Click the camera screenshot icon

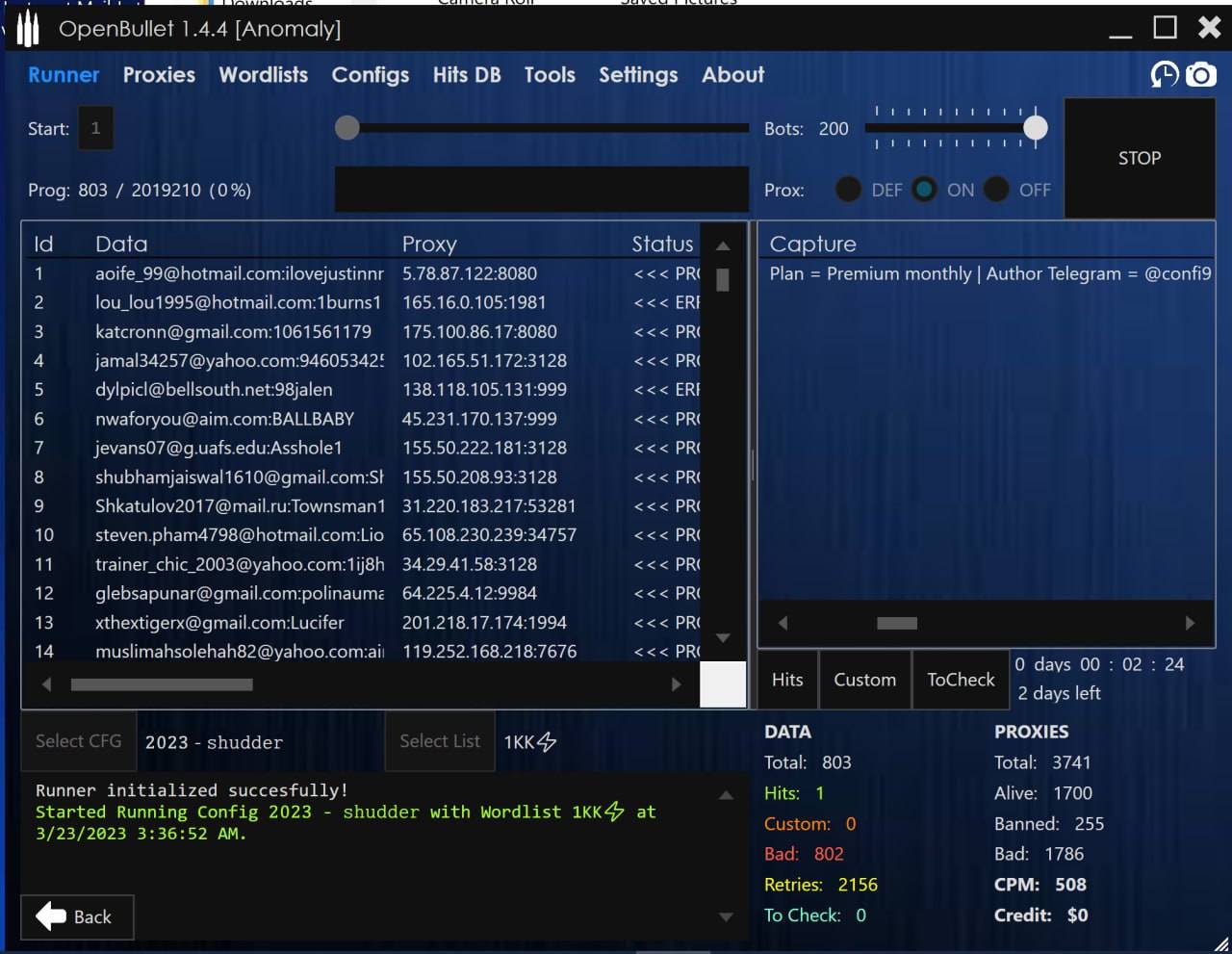pyautogui.click(x=1200, y=74)
